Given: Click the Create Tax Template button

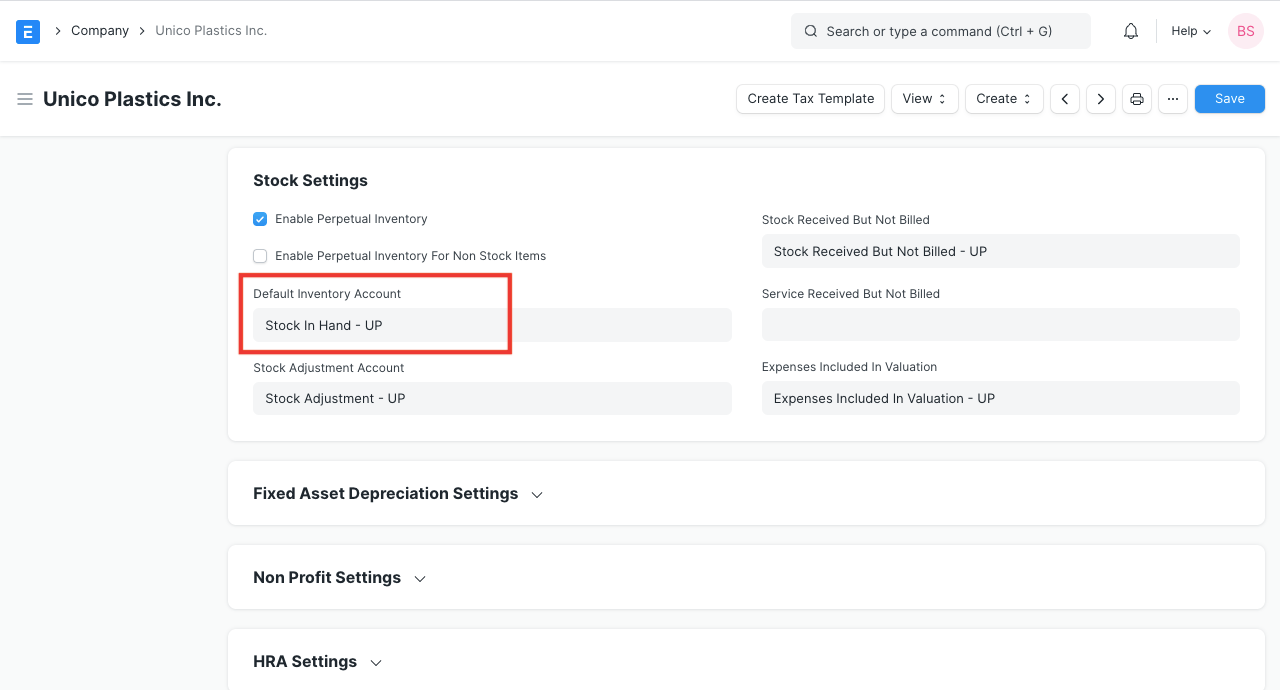Looking at the screenshot, I should [x=810, y=98].
